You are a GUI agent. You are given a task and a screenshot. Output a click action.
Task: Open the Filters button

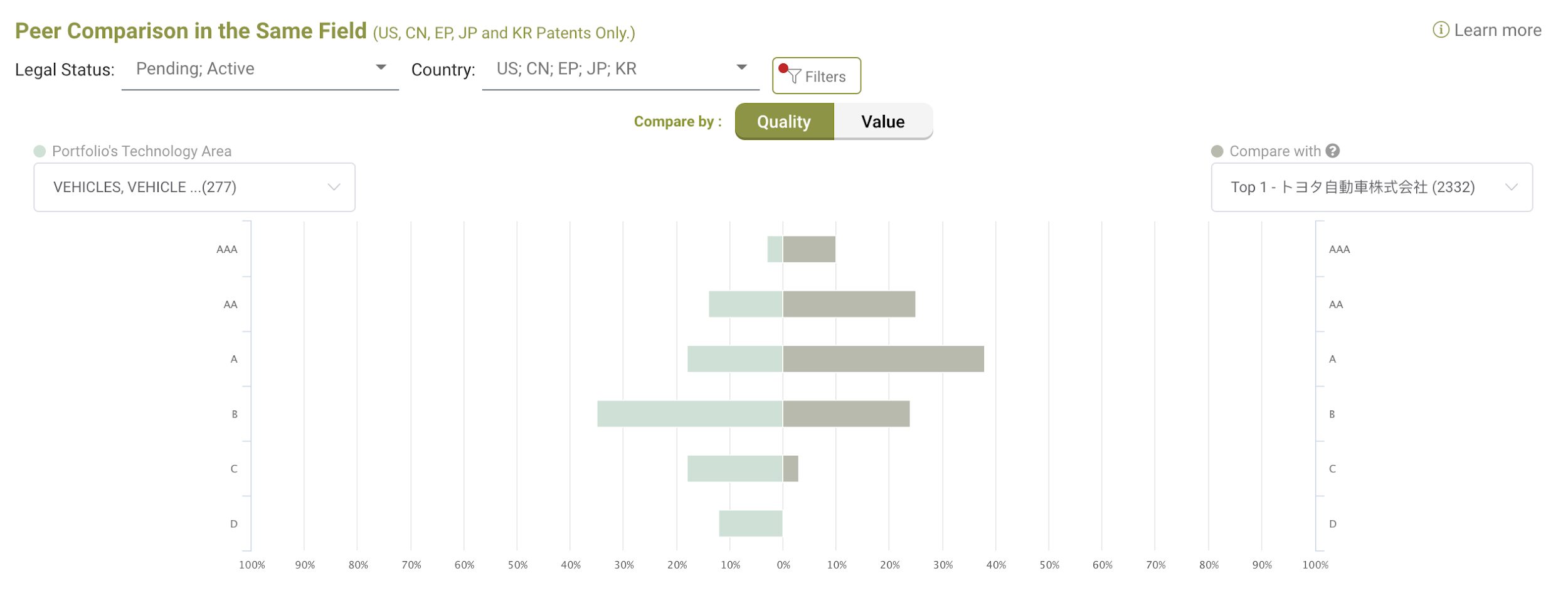coord(816,76)
